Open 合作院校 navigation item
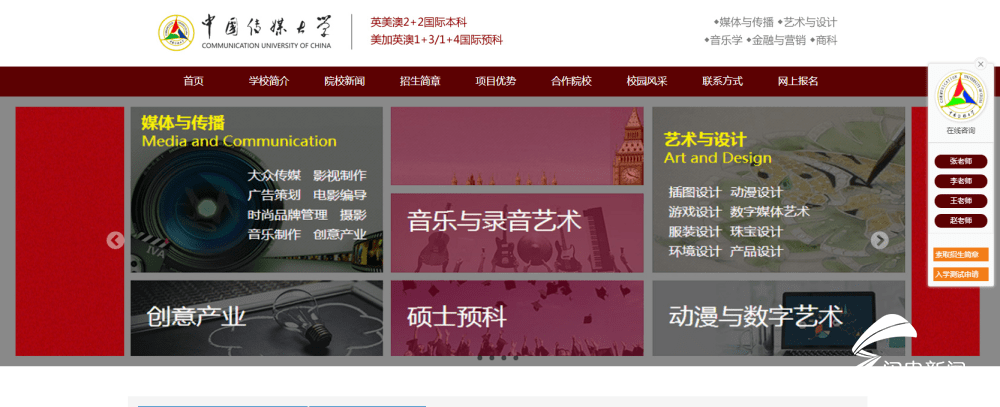This screenshot has width=1000, height=407. (x=571, y=81)
